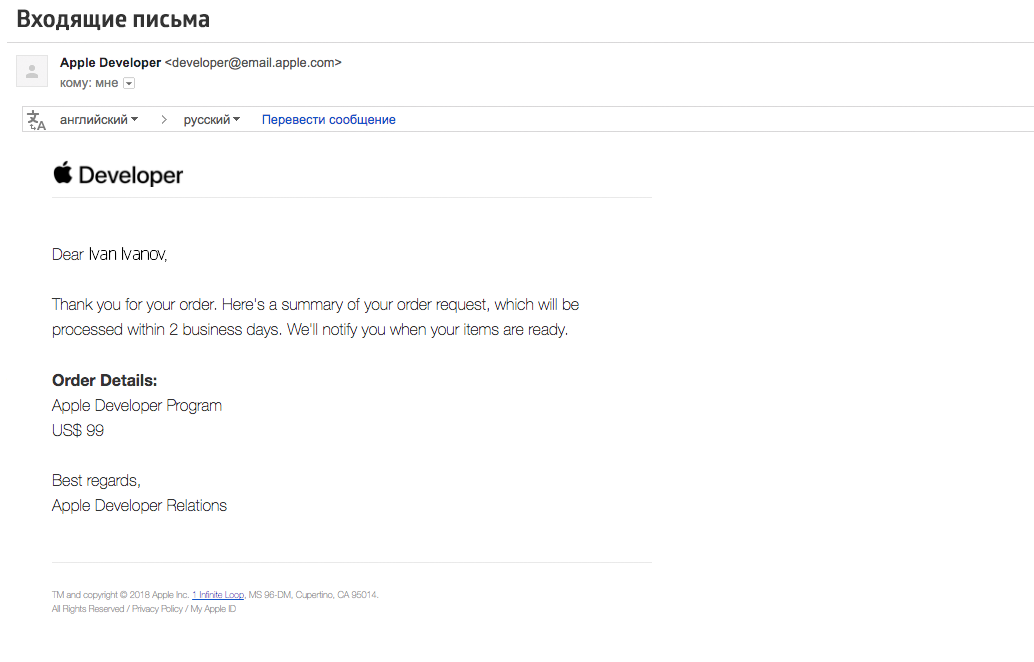Viewport: 1034px width, 662px height.
Task: Click the Apple logo in the email header
Action: (63, 173)
